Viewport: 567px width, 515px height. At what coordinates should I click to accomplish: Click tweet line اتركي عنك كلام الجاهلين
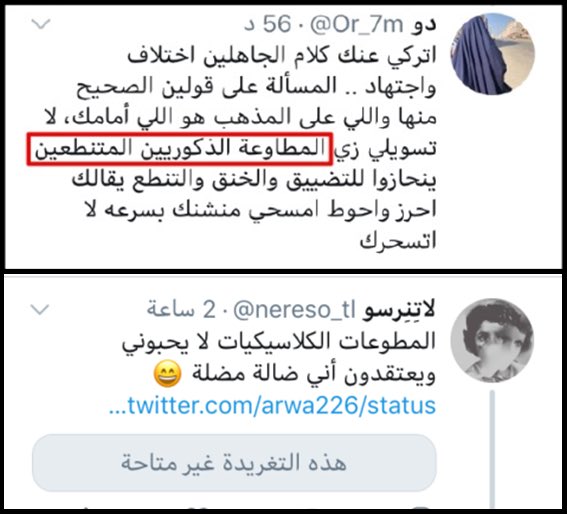point(282,56)
